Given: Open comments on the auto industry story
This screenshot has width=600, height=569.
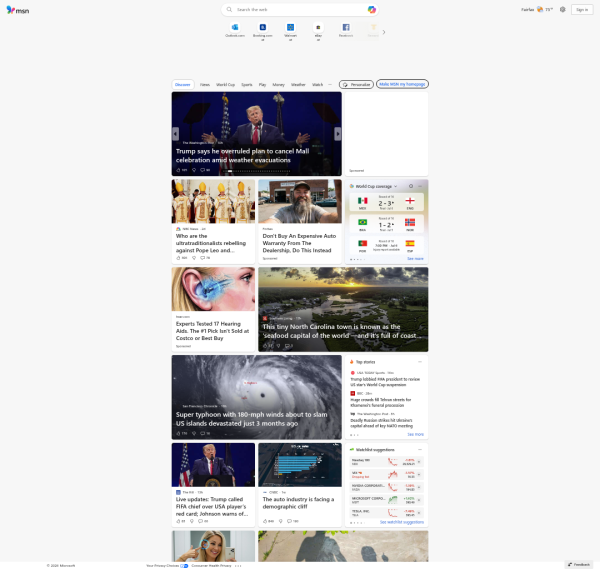Looking at the screenshot, I should (293, 521).
